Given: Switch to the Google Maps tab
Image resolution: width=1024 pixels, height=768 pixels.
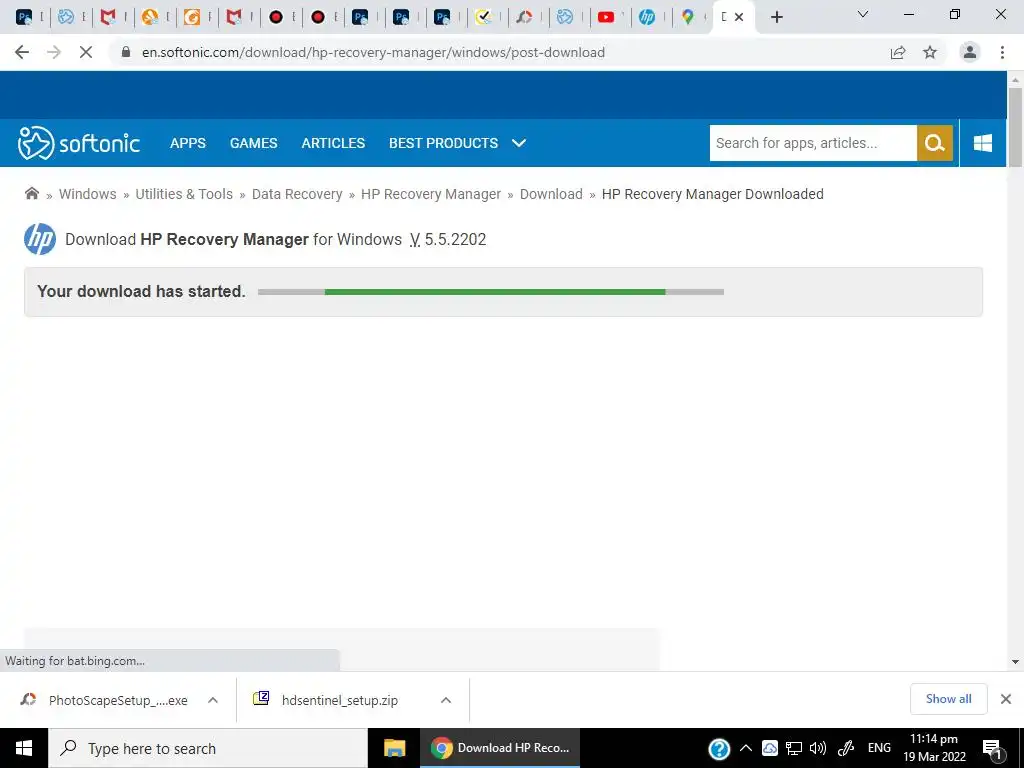Looking at the screenshot, I should tap(688, 17).
